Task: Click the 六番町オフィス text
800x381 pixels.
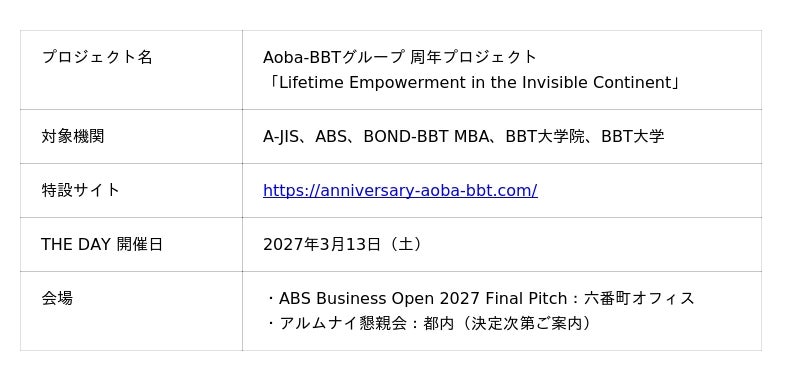Action: pos(639,298)
